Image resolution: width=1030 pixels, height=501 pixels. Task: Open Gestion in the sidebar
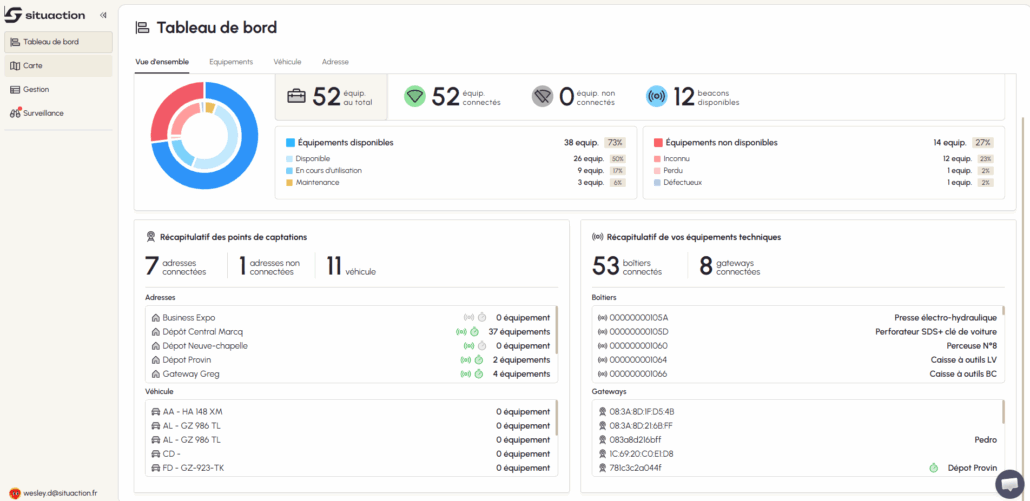click(x=58, y=89)
